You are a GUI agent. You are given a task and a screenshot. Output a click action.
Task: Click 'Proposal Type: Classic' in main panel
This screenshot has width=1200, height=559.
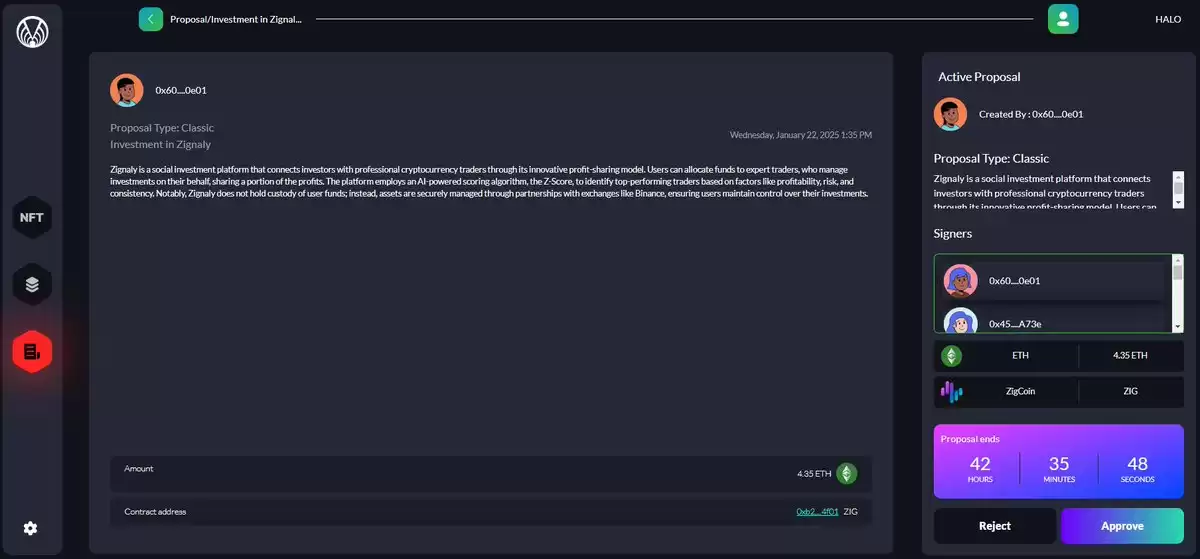point(162,128)
